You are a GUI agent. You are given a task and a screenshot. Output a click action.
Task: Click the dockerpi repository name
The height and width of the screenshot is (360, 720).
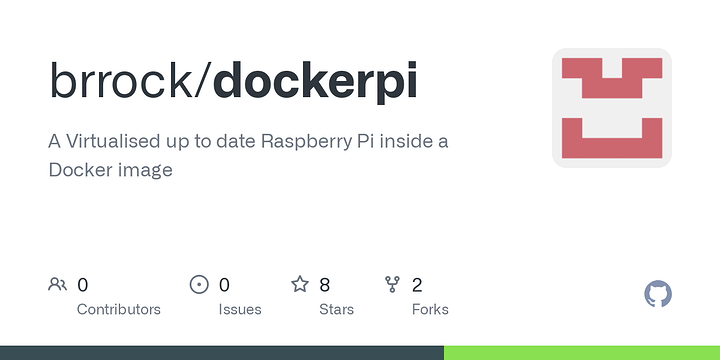point(315,81)
